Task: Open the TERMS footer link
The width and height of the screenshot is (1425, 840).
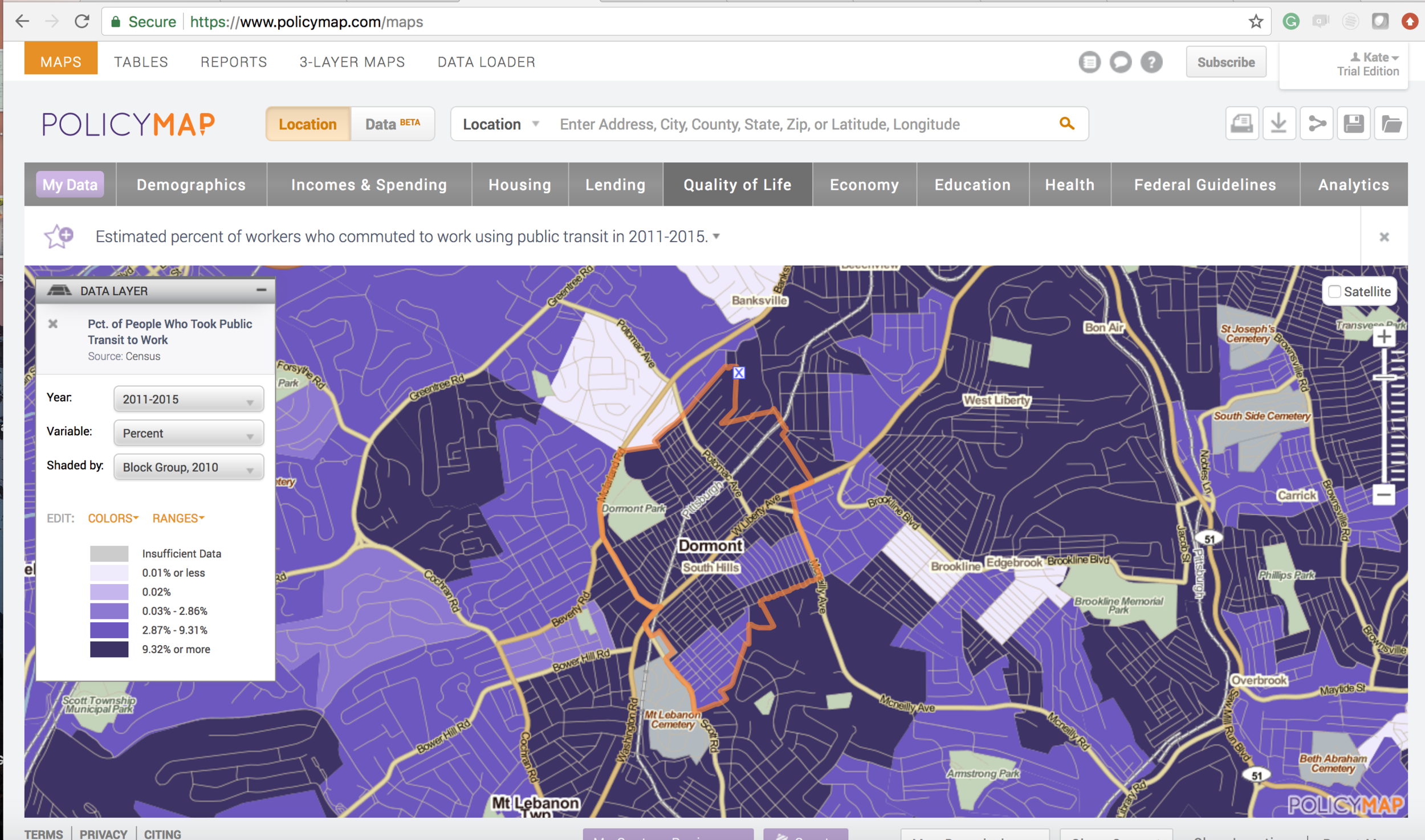Action: [43, 834]
